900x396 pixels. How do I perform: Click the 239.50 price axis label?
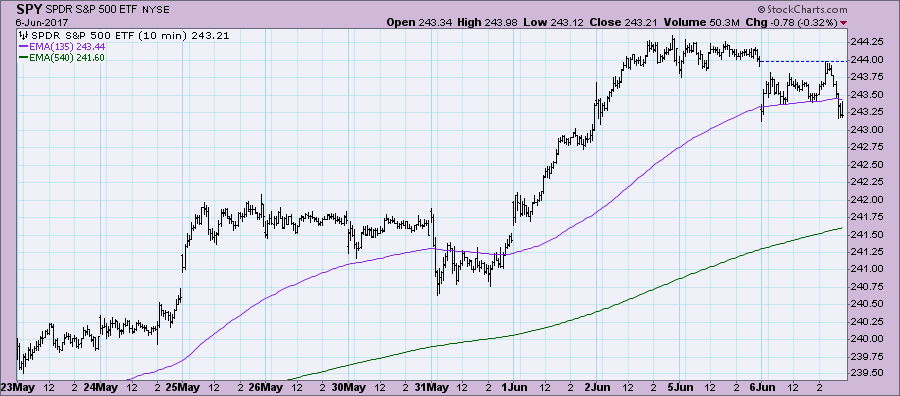point(867,373)
